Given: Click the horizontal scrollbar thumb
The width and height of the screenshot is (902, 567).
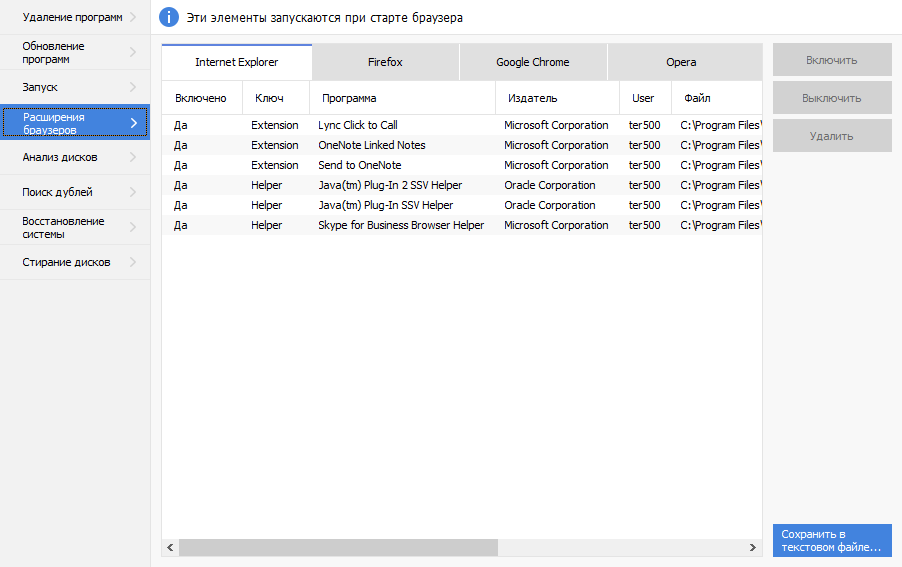Looking at the screenshot, I should click(338, 547).
